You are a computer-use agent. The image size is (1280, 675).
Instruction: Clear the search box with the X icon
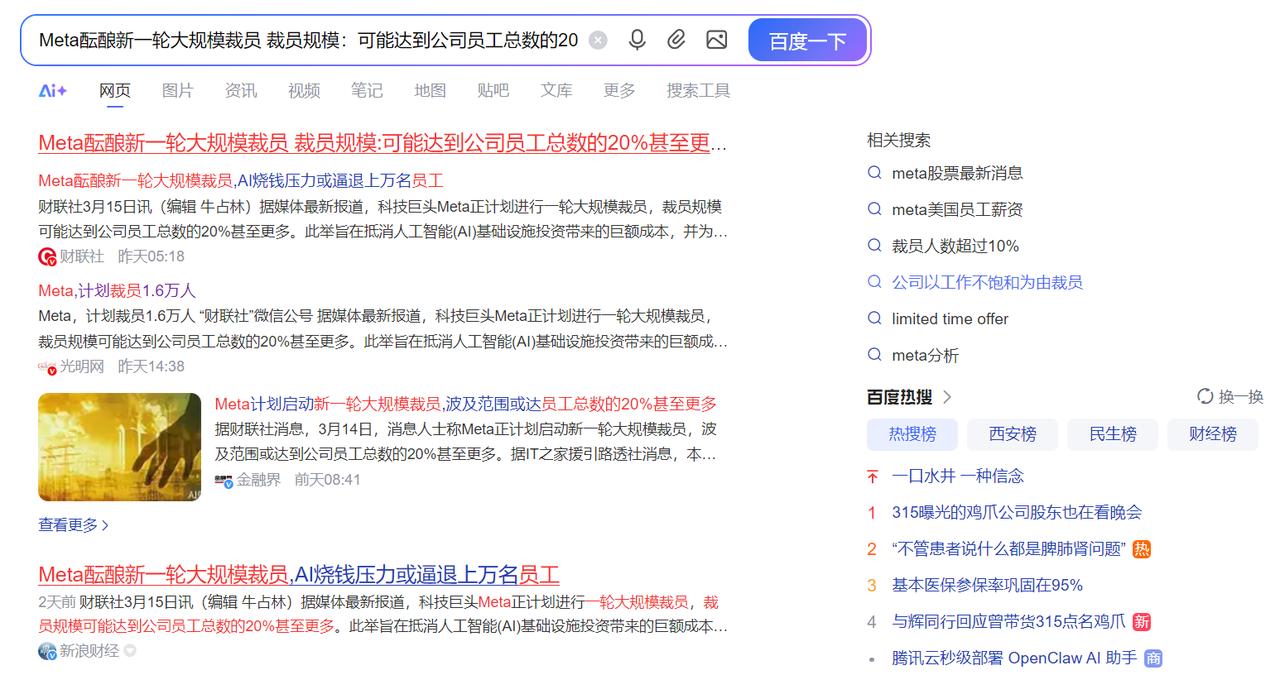598,40
